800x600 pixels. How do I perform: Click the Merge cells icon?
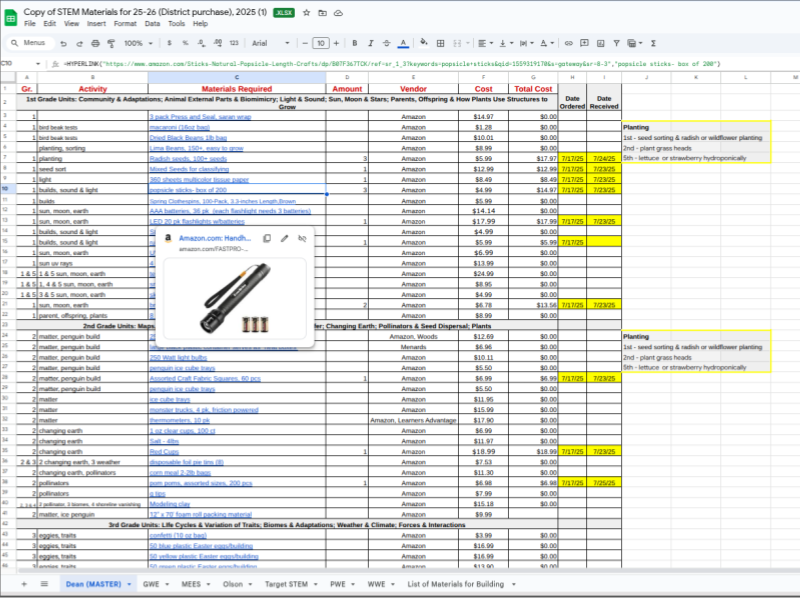coord(457,43)
